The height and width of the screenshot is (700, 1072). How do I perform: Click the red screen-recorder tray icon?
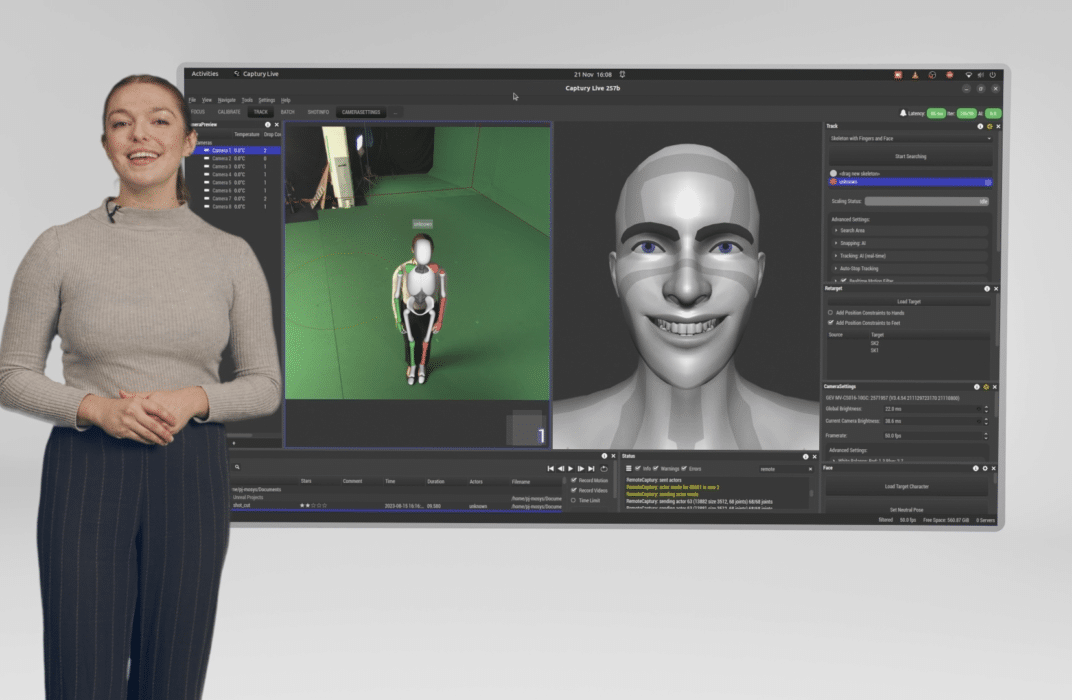(898, 75)
